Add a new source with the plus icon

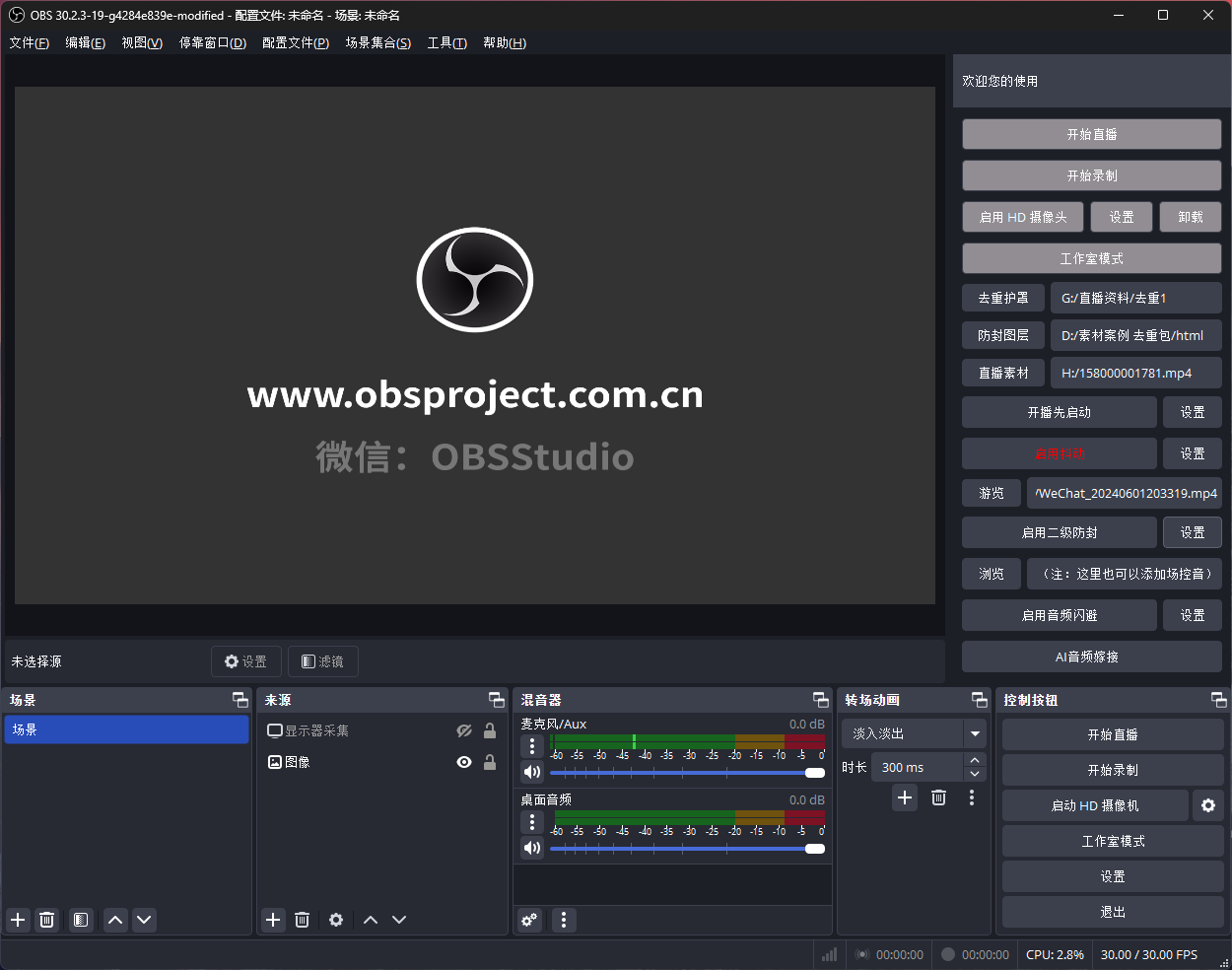273,920
